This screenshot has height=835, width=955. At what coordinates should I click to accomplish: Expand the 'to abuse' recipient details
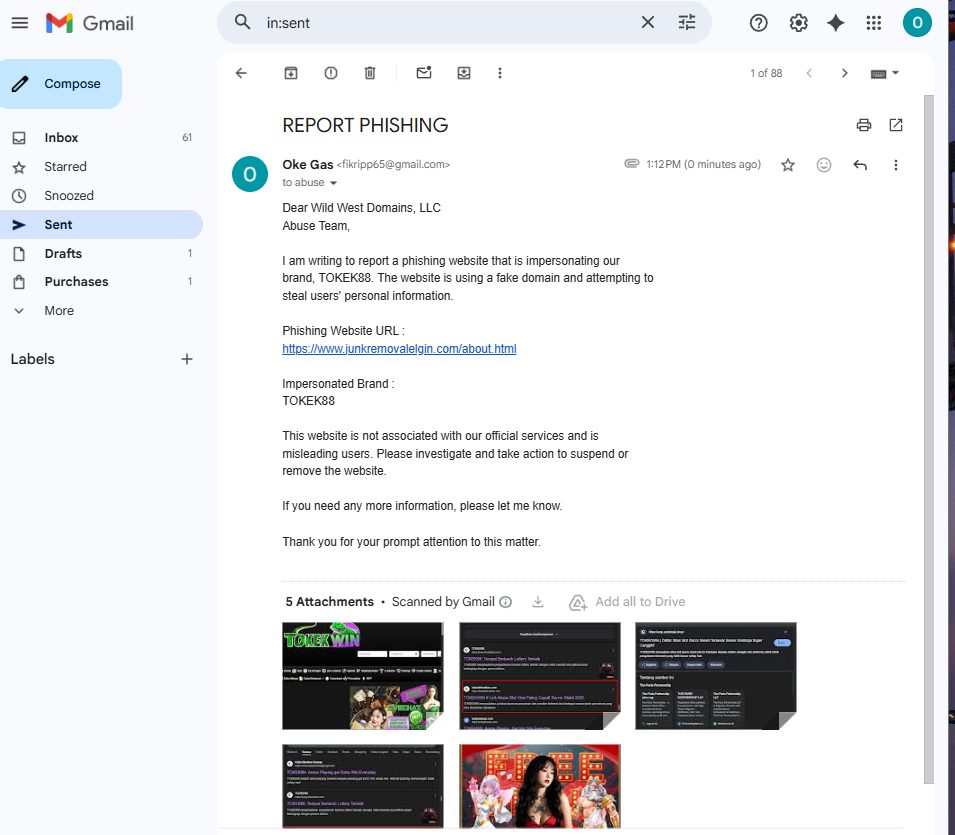[333, 183]
